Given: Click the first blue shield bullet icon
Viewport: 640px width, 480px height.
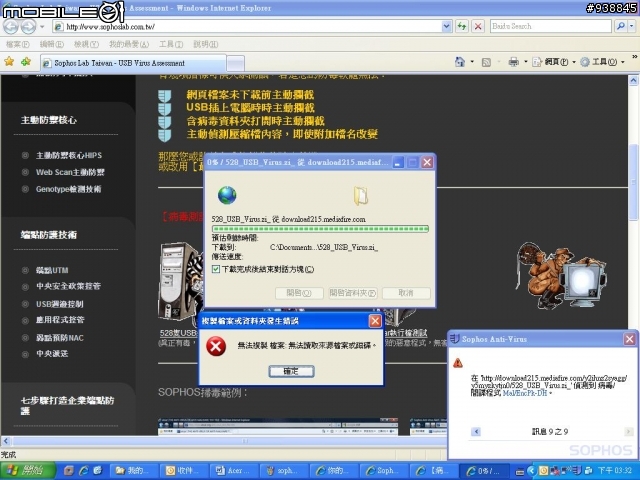Looking at the screenshot, I should pos(164,96).
